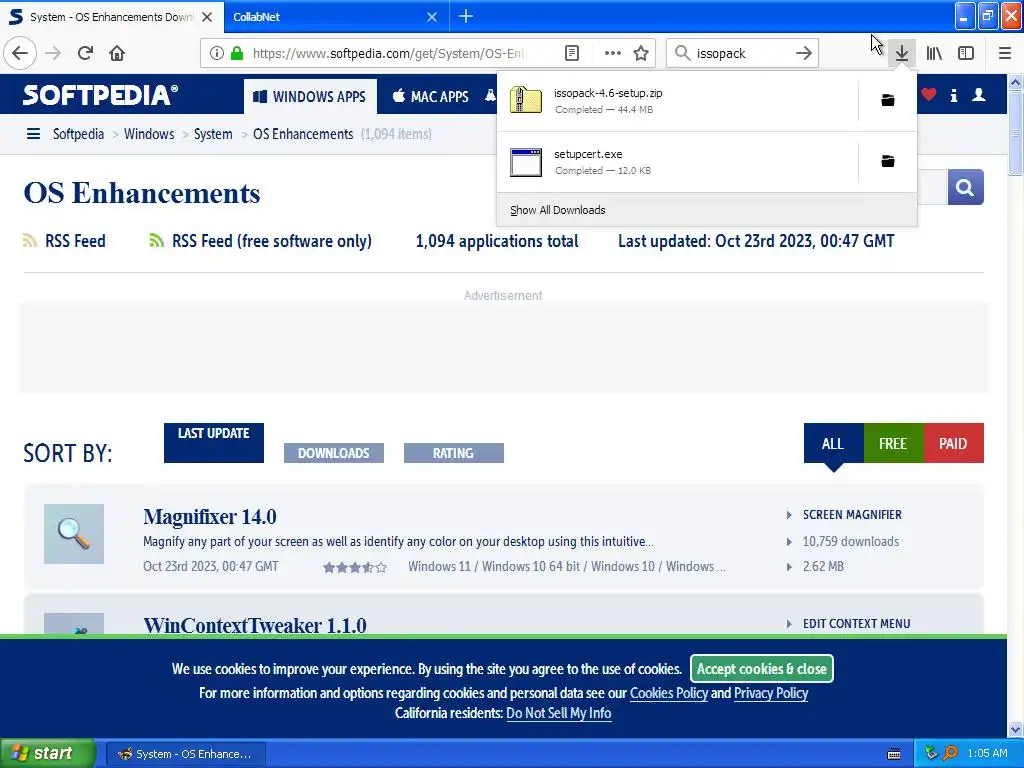Viewport: 1024px width, 768px height.
Task: Open the RSS Feed link
Action: click(74, 241)
